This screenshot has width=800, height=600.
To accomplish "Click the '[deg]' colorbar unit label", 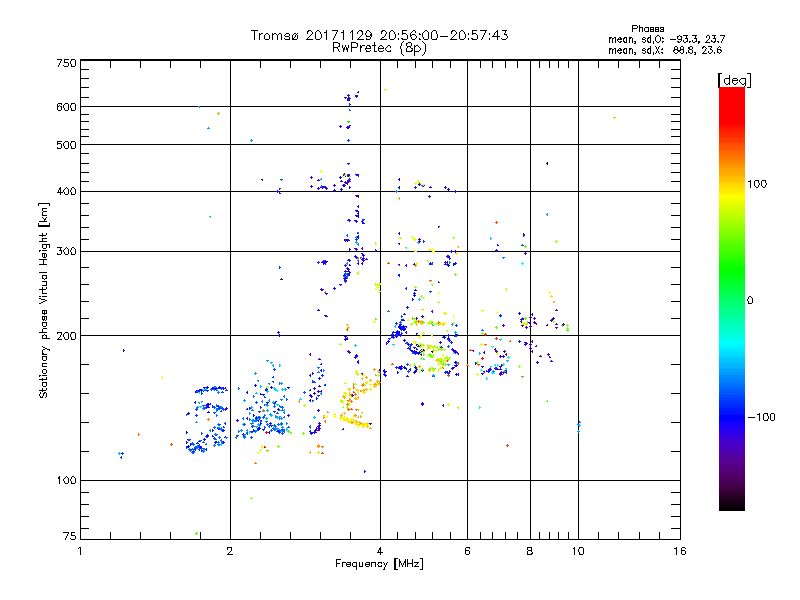I will coord(734,81).
